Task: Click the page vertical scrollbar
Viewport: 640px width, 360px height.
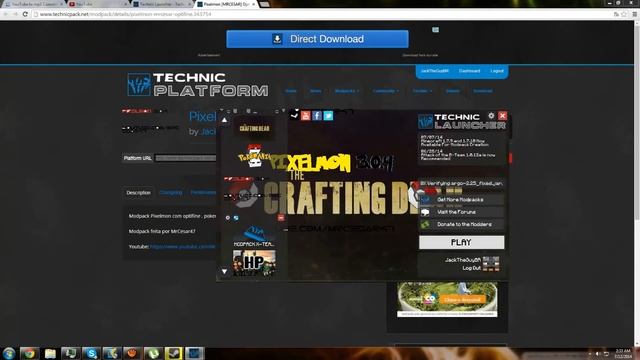Action: (x=637, y=184)
